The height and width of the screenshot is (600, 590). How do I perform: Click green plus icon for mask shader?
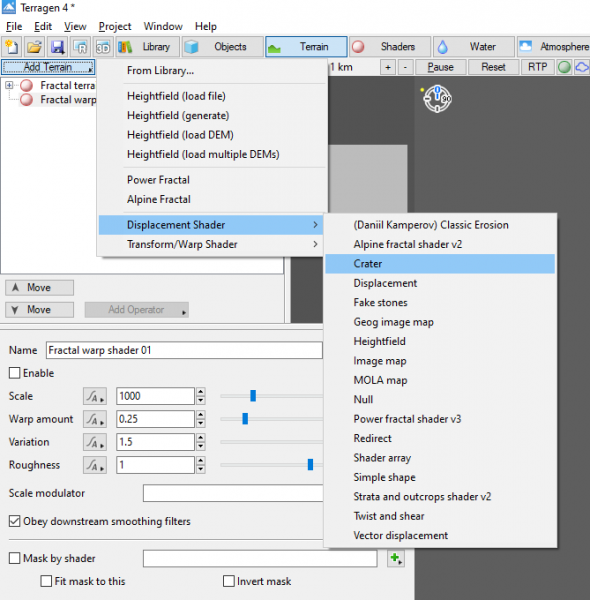pos(395,559)
